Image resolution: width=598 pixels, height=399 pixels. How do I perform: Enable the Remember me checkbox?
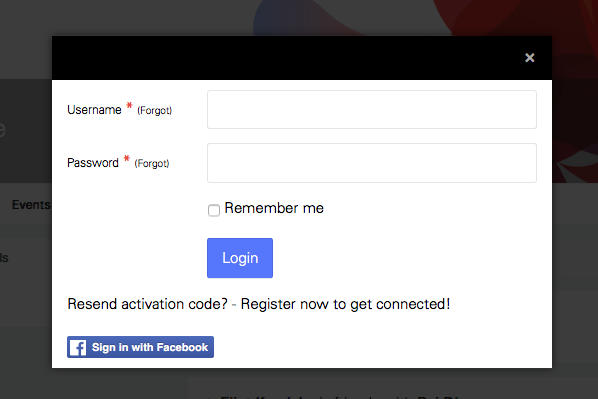[x=214, y=210]
